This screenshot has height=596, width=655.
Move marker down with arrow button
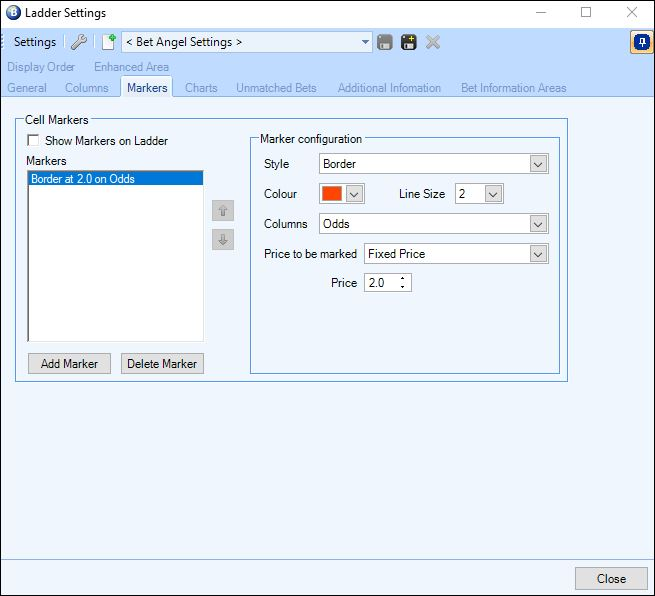[x=223, y=240]
